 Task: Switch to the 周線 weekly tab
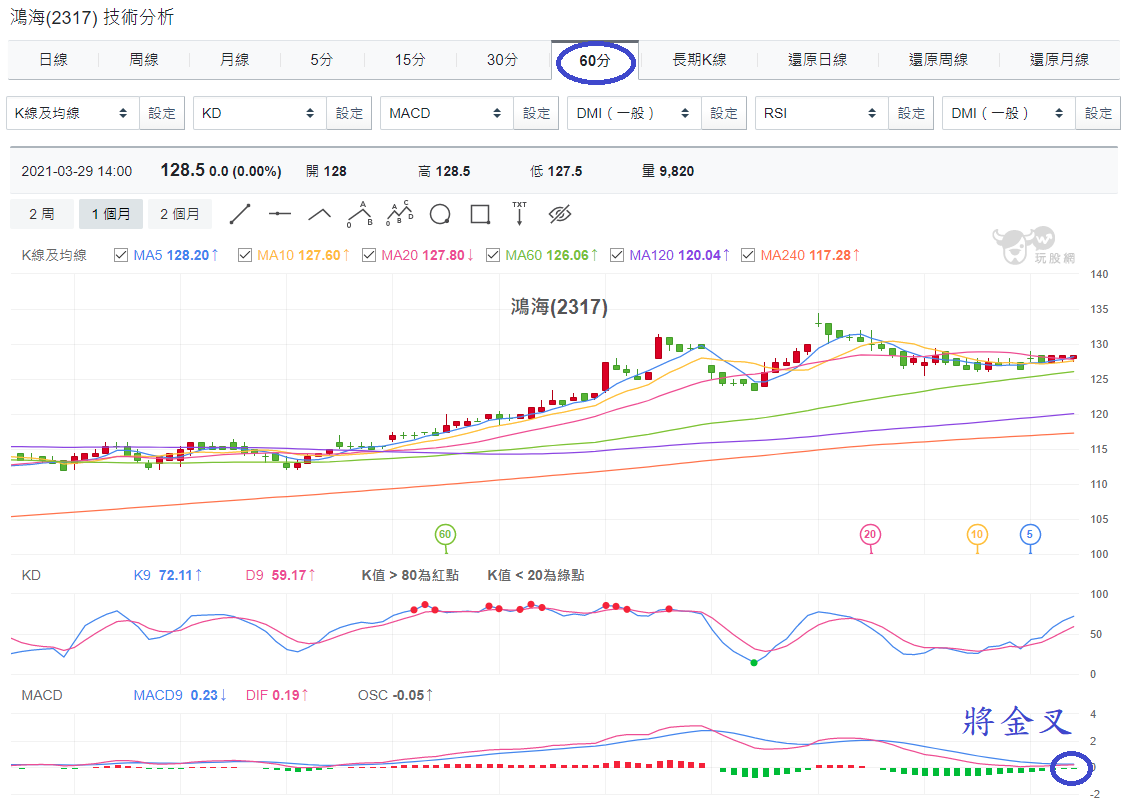click(x=143, y=60)
